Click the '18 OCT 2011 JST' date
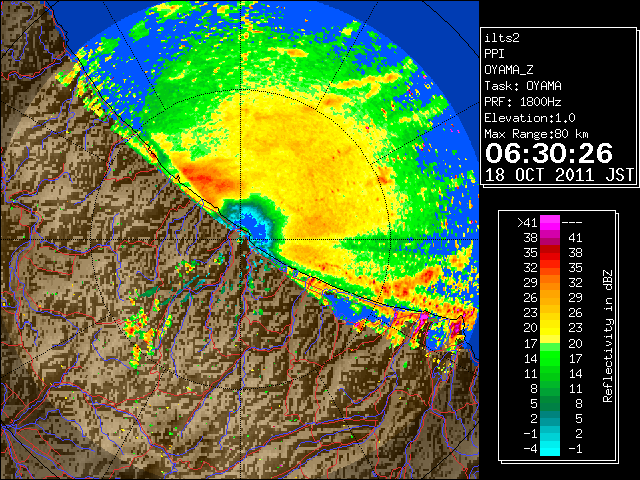This screenshot has width=640, height=480. (x=559, y=175)
